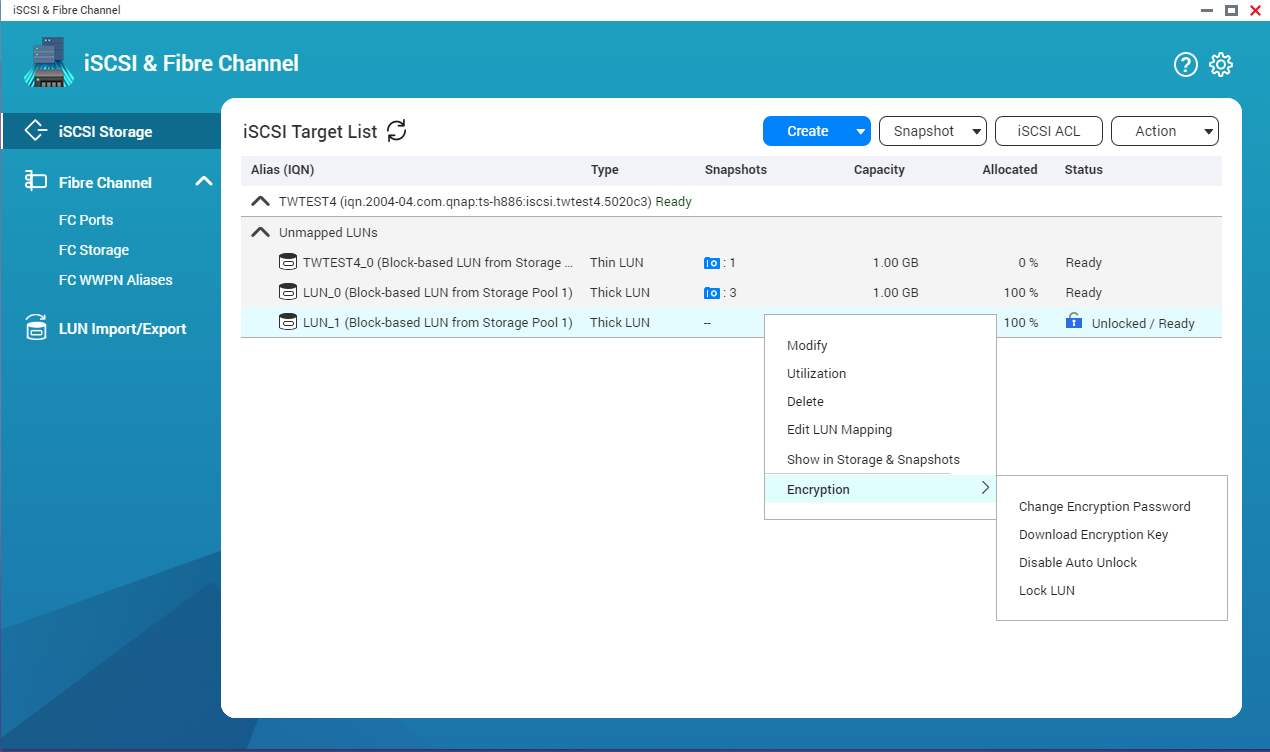The width and height of the screenshot is (1270, 752).
Task: Click the 'Thin LUN' type cell
Action: coord(617,262)
